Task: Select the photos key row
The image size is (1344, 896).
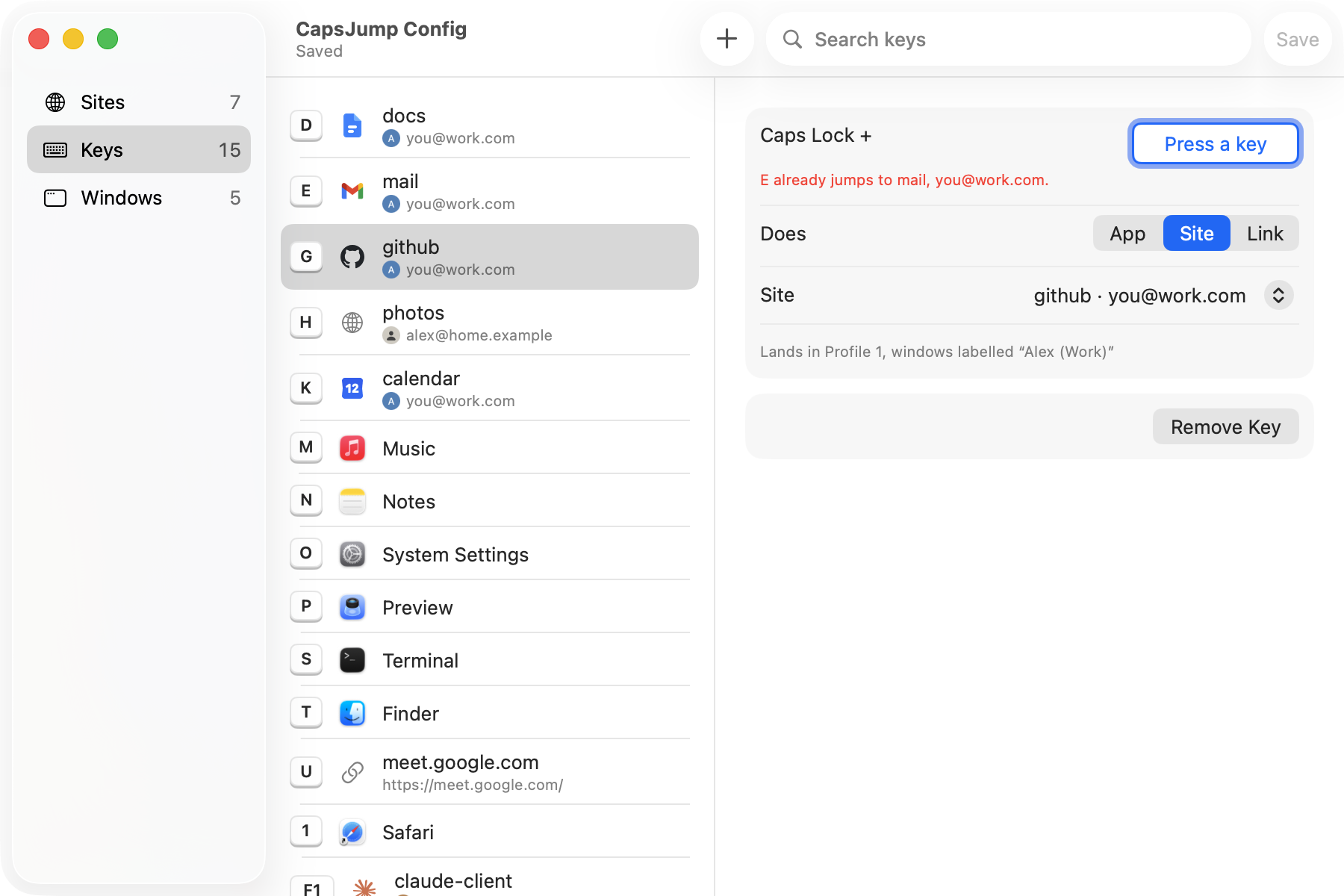Action: click(x=490, y=323)
